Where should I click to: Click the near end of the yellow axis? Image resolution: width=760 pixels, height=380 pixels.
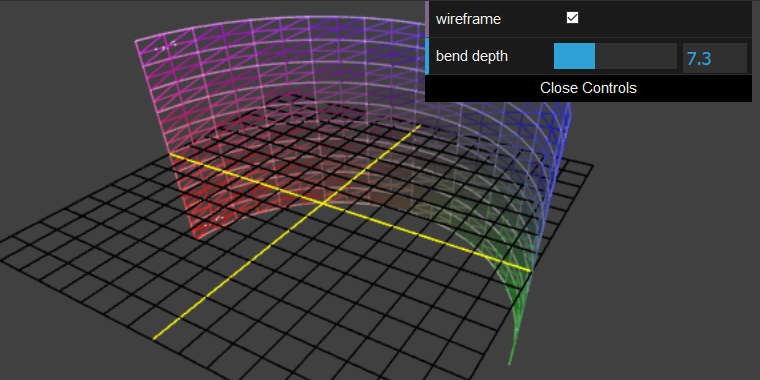pyautogui.click(x=154, y=338)
